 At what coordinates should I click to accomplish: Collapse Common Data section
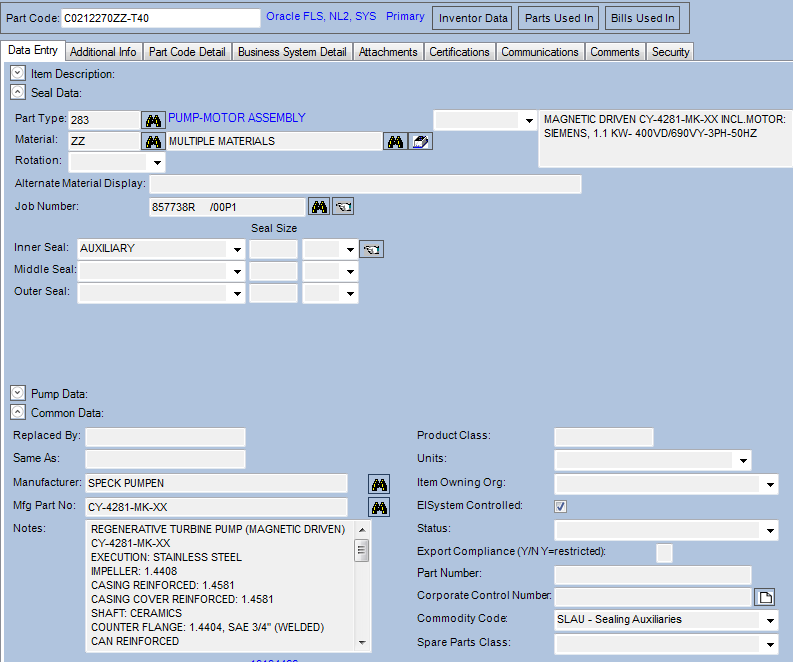(18, 412)
